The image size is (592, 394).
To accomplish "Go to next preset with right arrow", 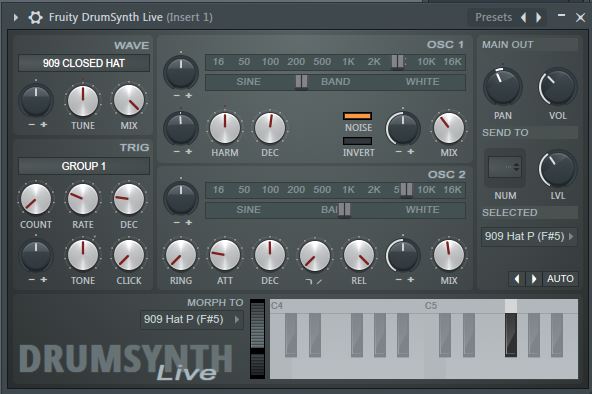I will 539,17.
